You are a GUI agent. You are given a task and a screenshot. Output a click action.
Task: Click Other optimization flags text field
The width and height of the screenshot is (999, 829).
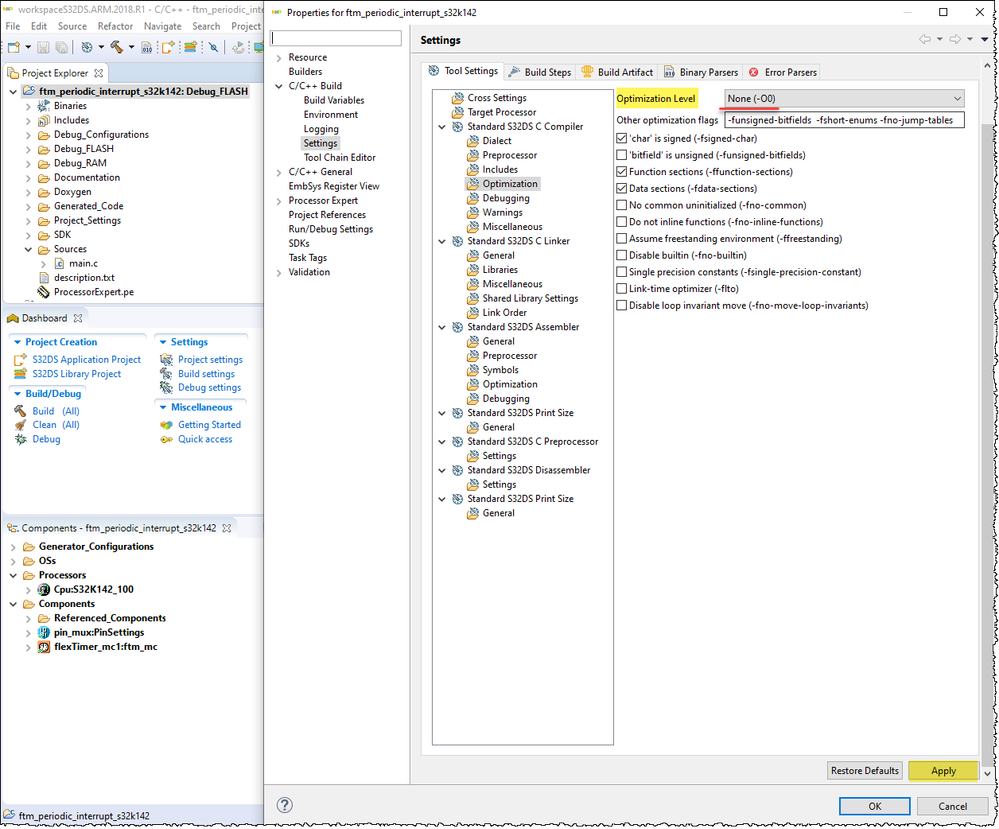pos(844,120)
